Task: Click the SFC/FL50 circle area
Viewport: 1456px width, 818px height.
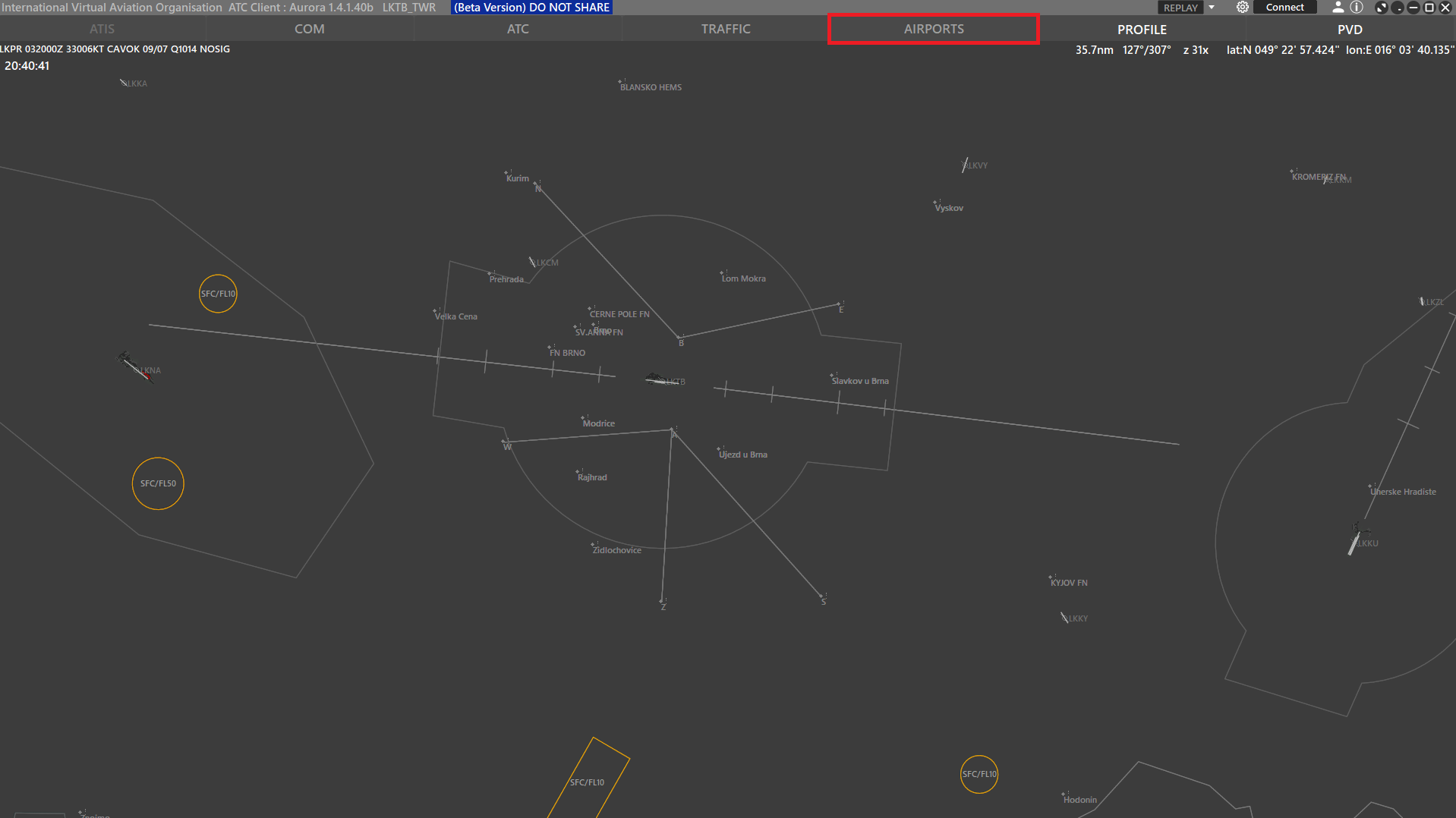Action: (x=158, y=483)
